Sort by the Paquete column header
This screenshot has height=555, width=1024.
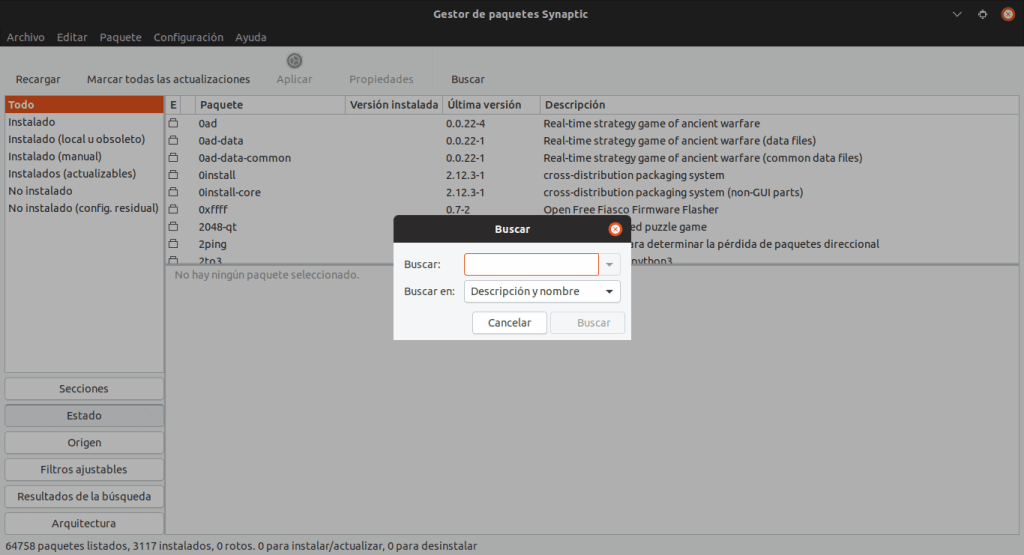click(270, 104)
